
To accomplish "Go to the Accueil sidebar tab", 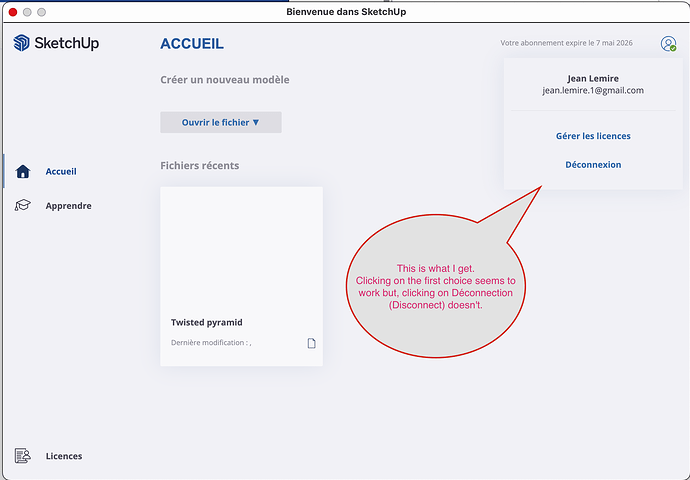I will (61, 171).
